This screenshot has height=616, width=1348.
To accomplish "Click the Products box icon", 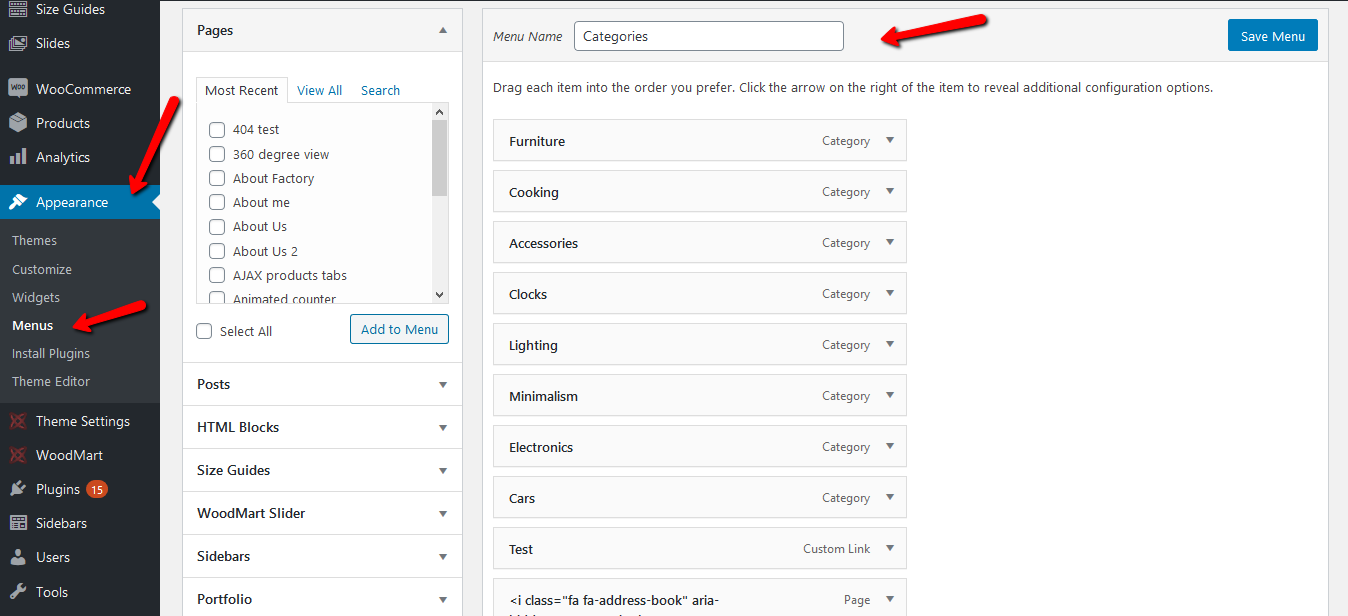I will coord(18,123).
